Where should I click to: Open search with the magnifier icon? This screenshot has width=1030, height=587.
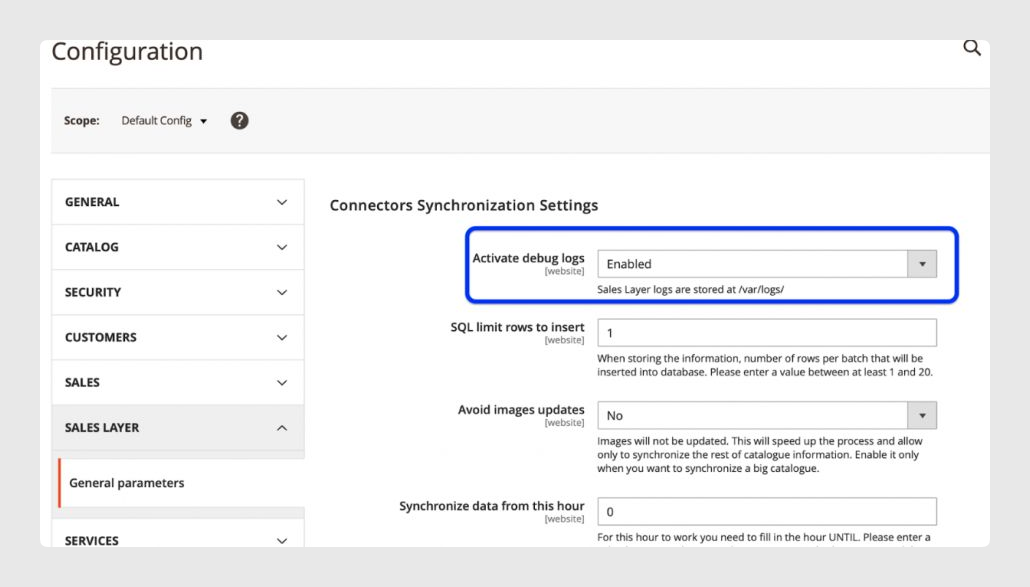click(972, 48)
